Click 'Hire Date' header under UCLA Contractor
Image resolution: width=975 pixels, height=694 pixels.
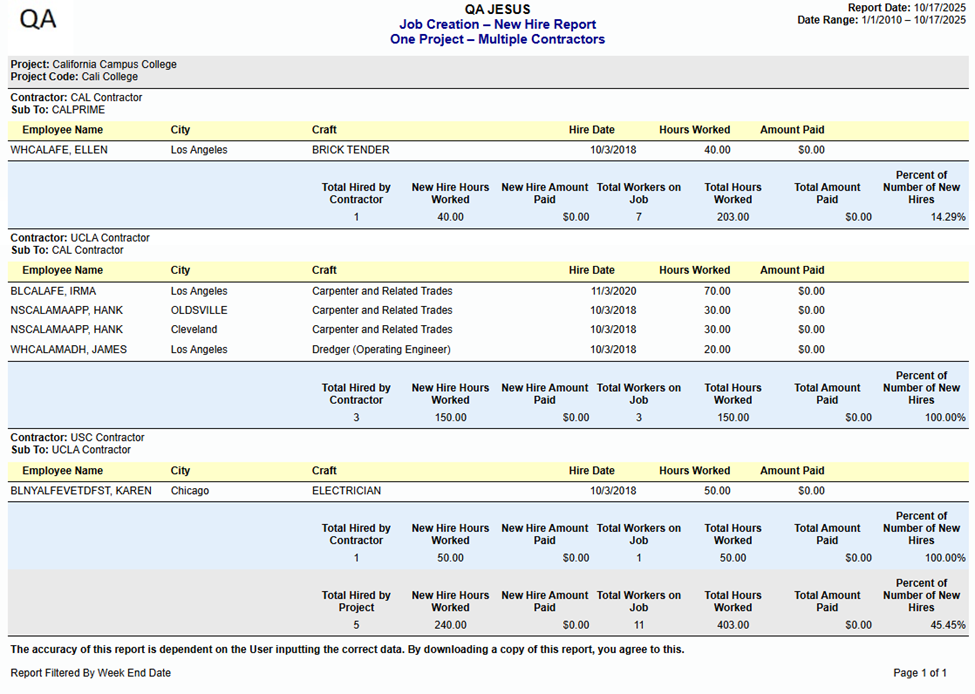click(591, 271)
